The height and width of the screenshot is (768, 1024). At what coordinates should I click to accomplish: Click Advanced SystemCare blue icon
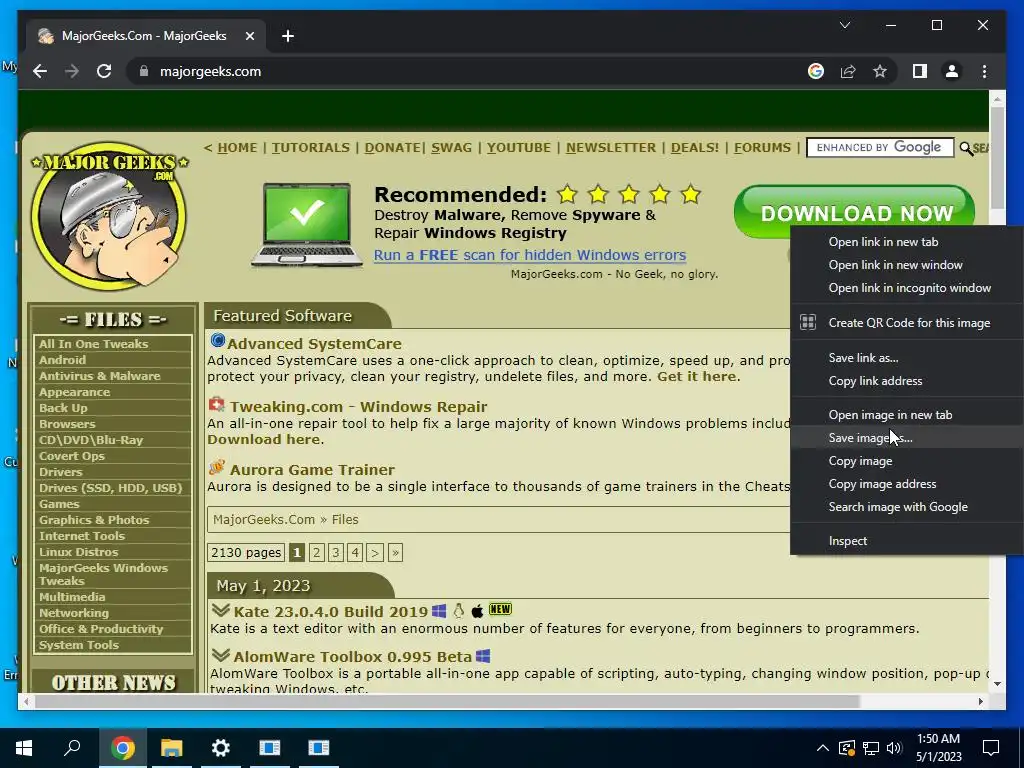pyautogui.click(x=217, y=341)
